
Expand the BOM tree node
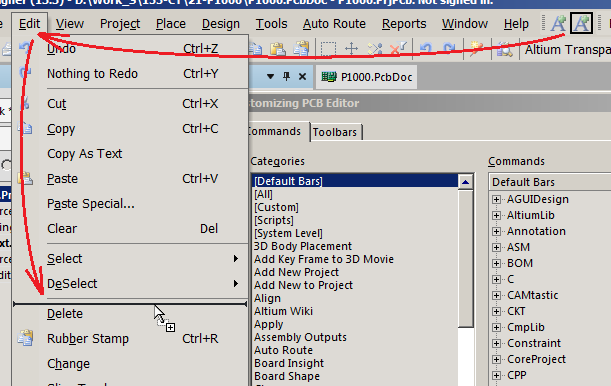[496, 263]
